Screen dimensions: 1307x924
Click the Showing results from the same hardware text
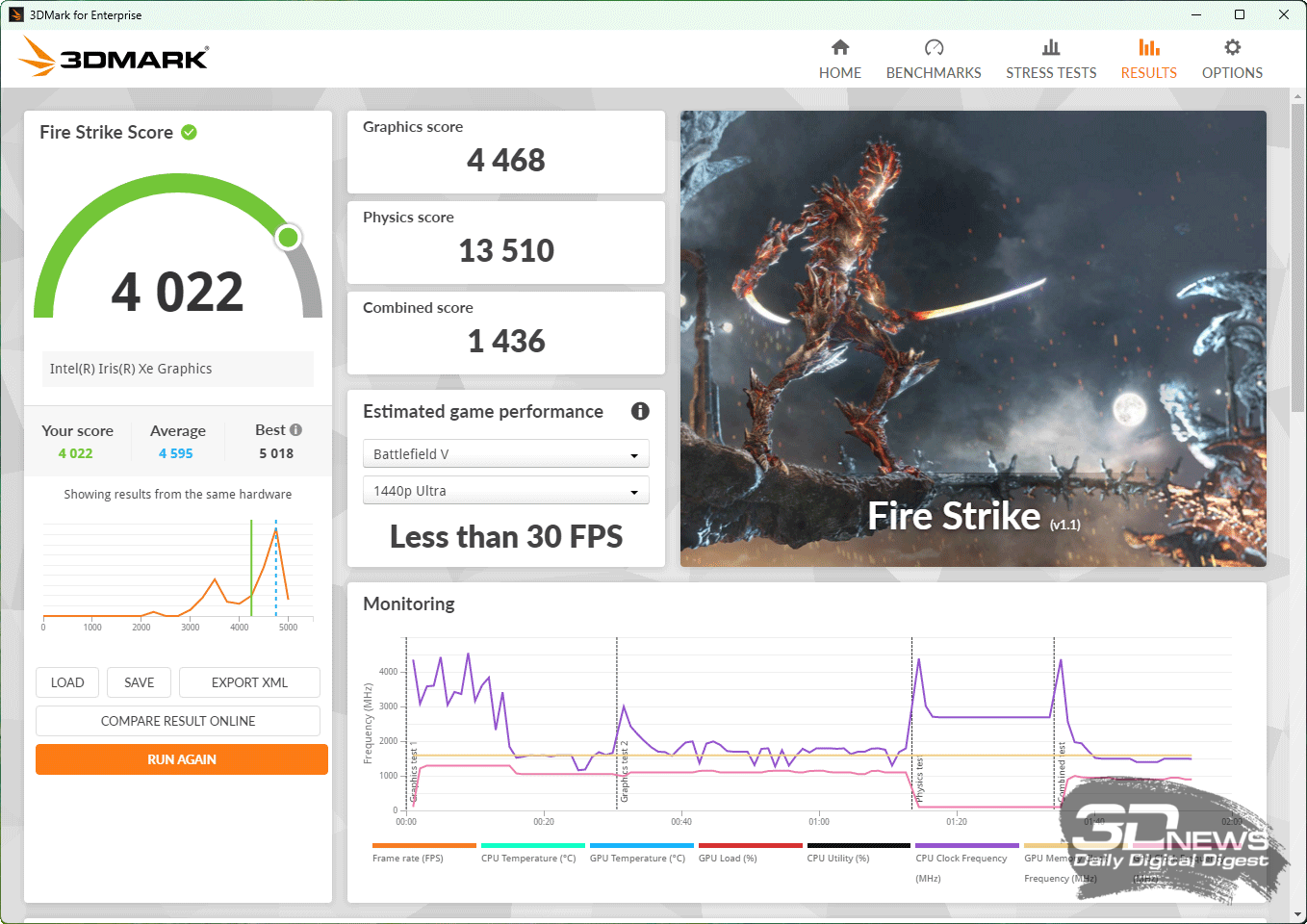tap(178, 494)
